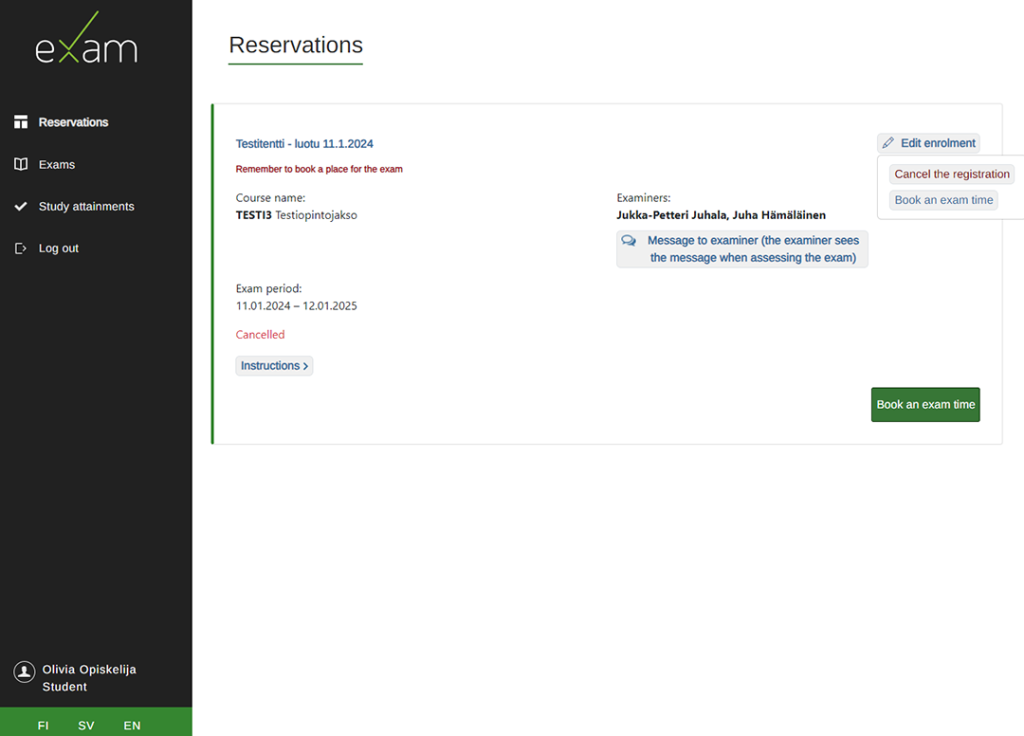Click the Cancelled status text
The height and width of the screenshot is (736, 1024).
pos(260,334)
